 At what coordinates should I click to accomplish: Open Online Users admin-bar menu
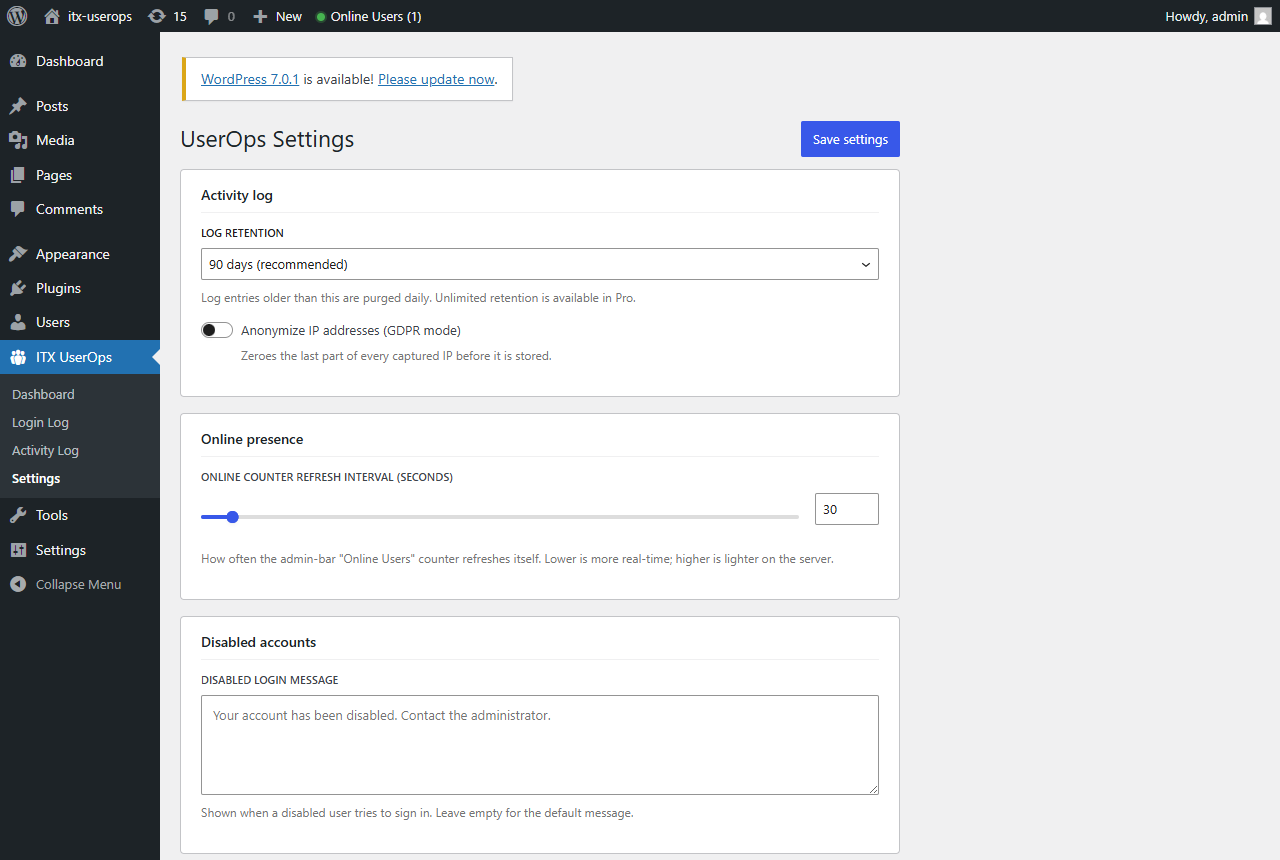click(x=368, y=16)
